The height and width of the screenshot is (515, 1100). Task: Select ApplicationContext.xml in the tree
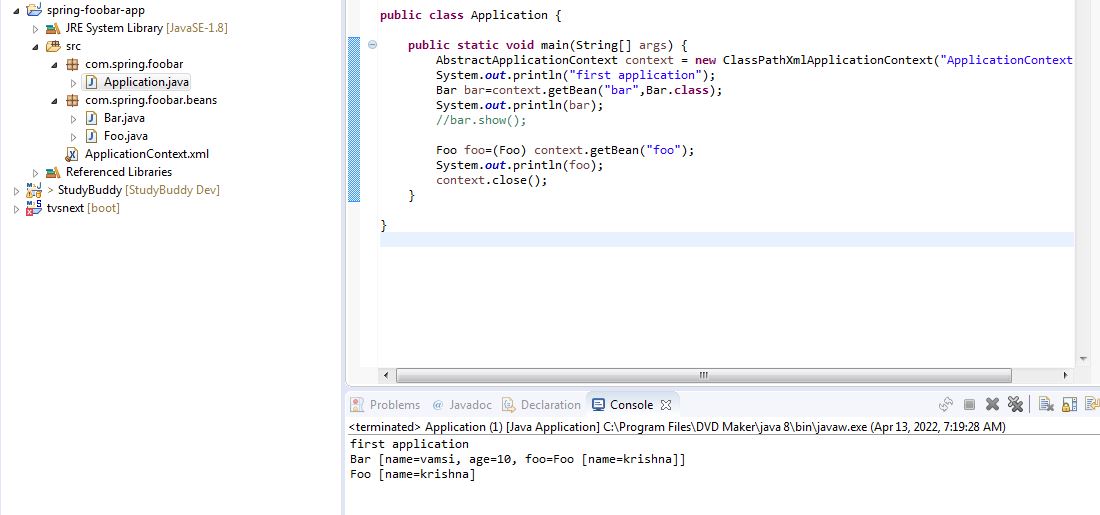click(x=147, y=154)
